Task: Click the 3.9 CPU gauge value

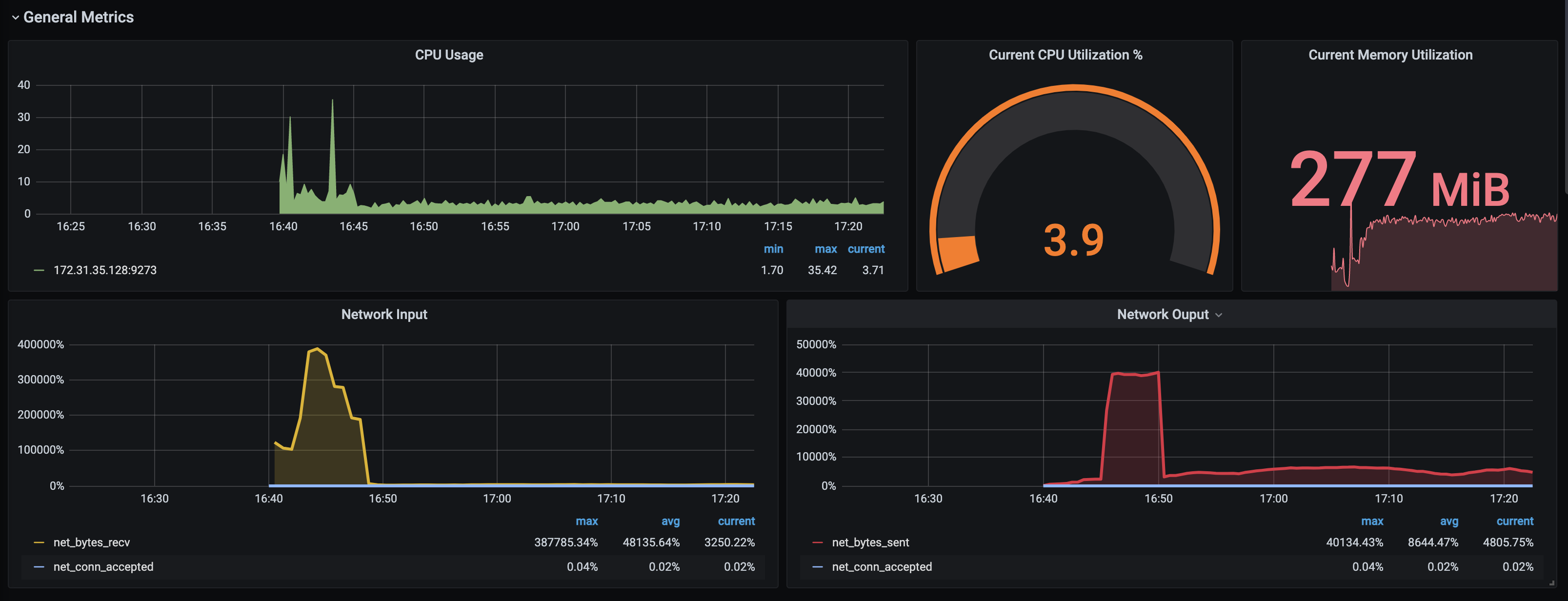Action: [x=1073, y=240]
